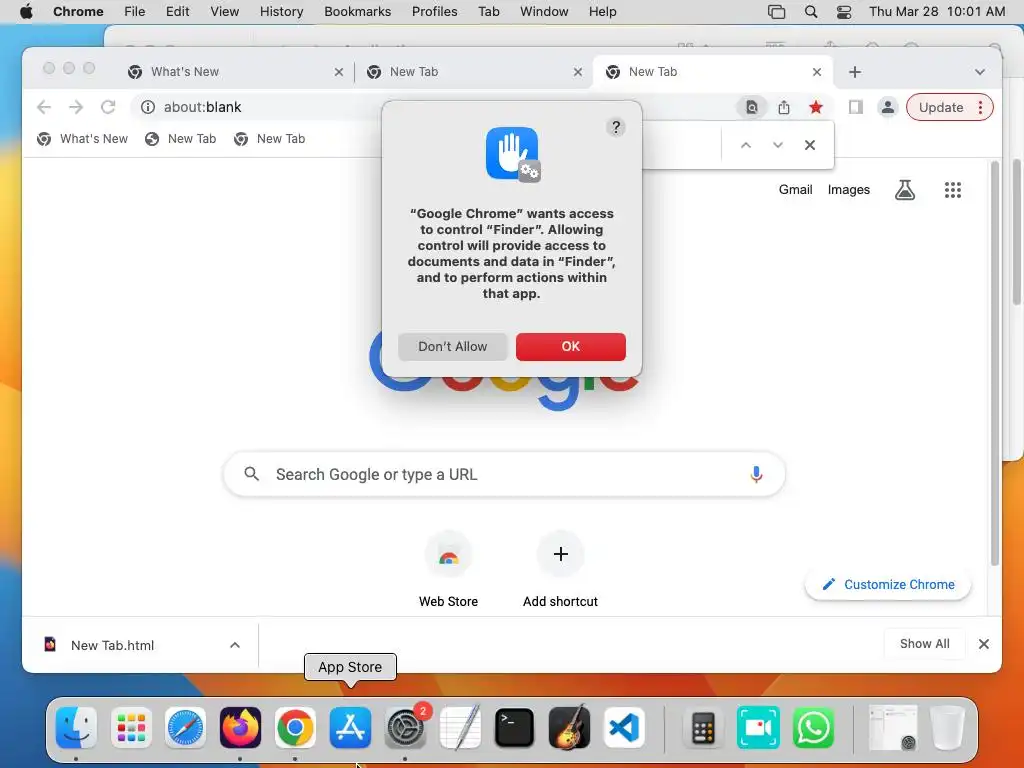Launch Visual Studio Code from the Dock
Image resolution: width=1024 pixels, height=768 pixels.
624,728
